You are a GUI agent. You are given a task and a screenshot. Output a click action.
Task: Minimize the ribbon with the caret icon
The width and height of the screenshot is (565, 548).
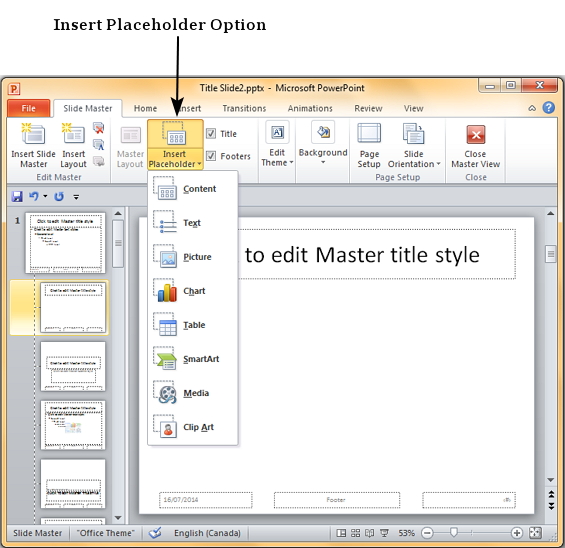click(x=532, y=108)
